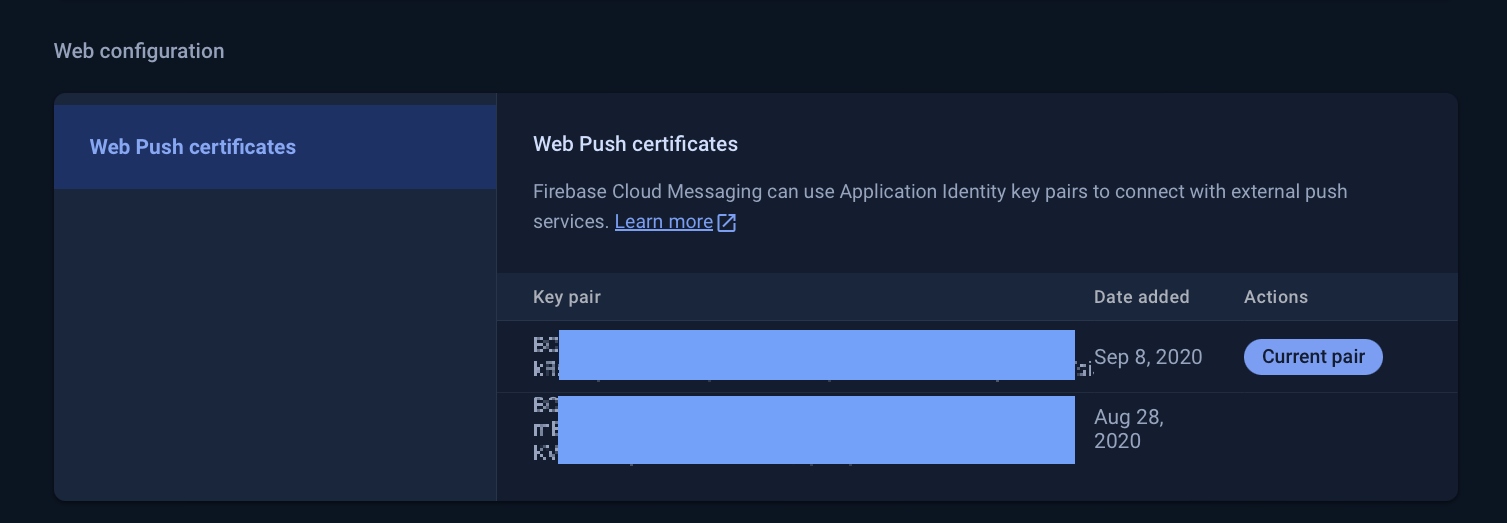The width and height of the screenshot is (1507, 523).
Task: Click the external link icon after Learn more
Action: tap(727, 222)
